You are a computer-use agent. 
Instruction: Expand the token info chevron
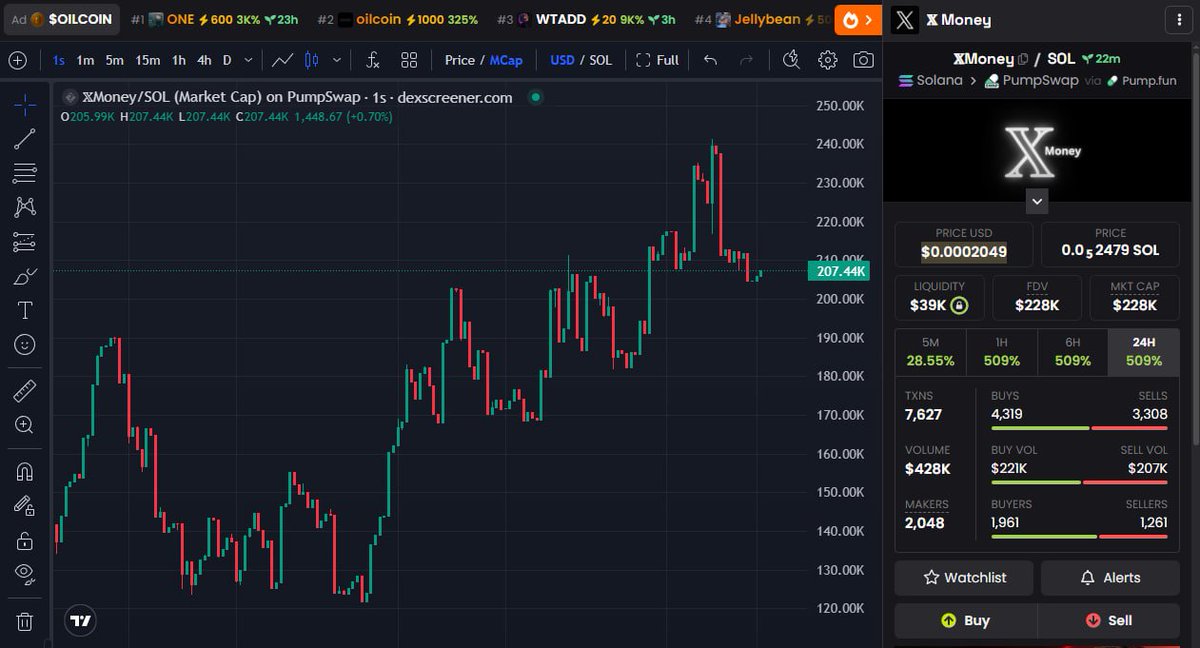click(x=1038, y=202)
